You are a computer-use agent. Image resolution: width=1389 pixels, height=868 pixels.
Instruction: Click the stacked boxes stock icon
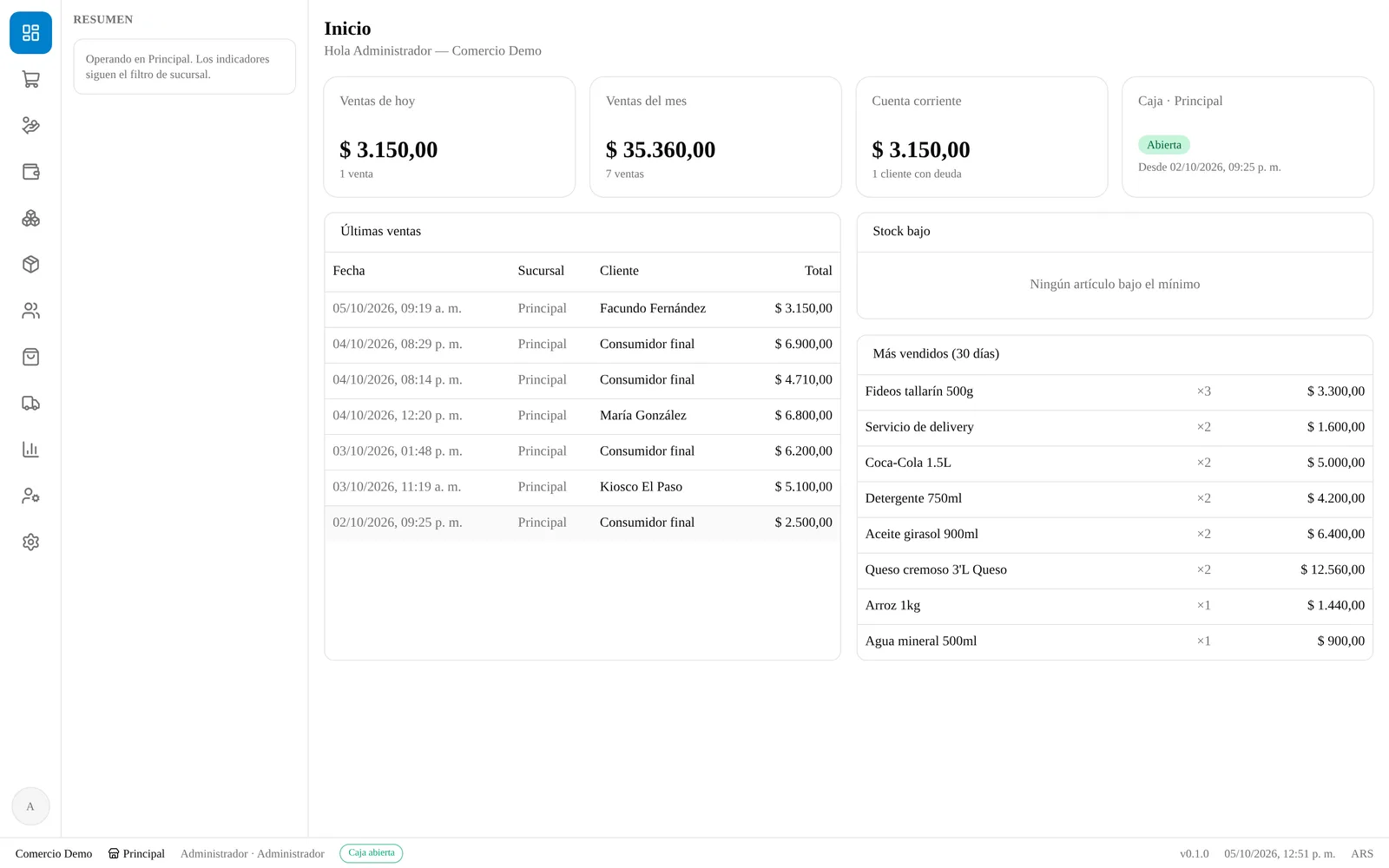pos(30,218)
